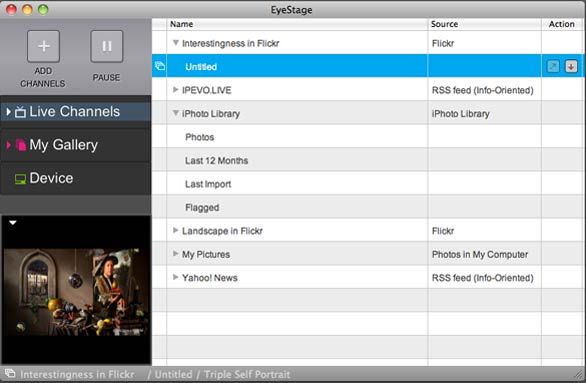Screen dimensions: 586x383
Task: Click My Pictures channel name
Action: [206, 254]
